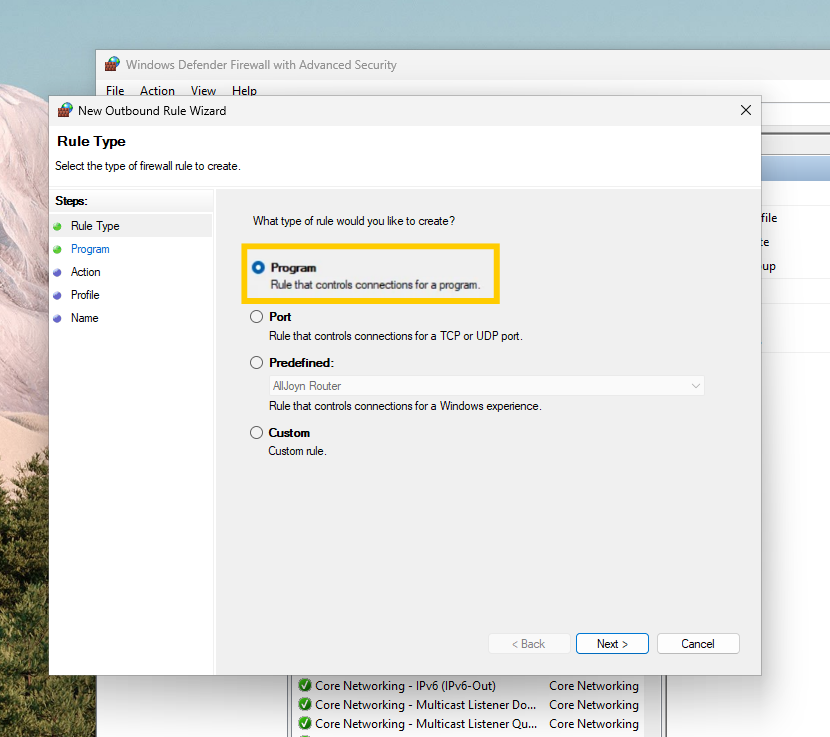
Task: Select Core Networking - Multicast Listener Qu... rule
Action: pyautogui.click(x=426, y=724)
